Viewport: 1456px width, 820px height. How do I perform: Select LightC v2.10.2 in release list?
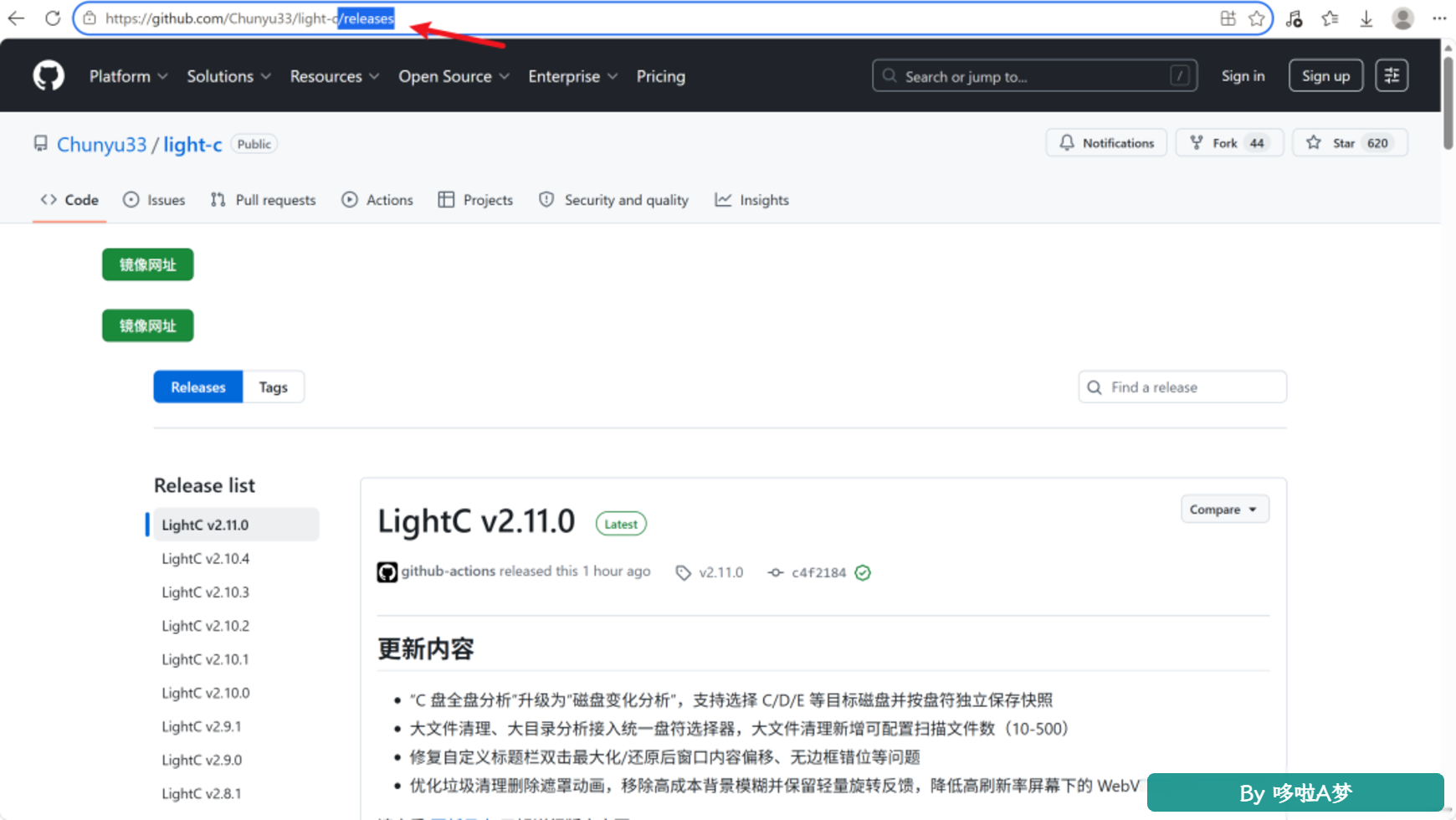[x=206, y=626]
